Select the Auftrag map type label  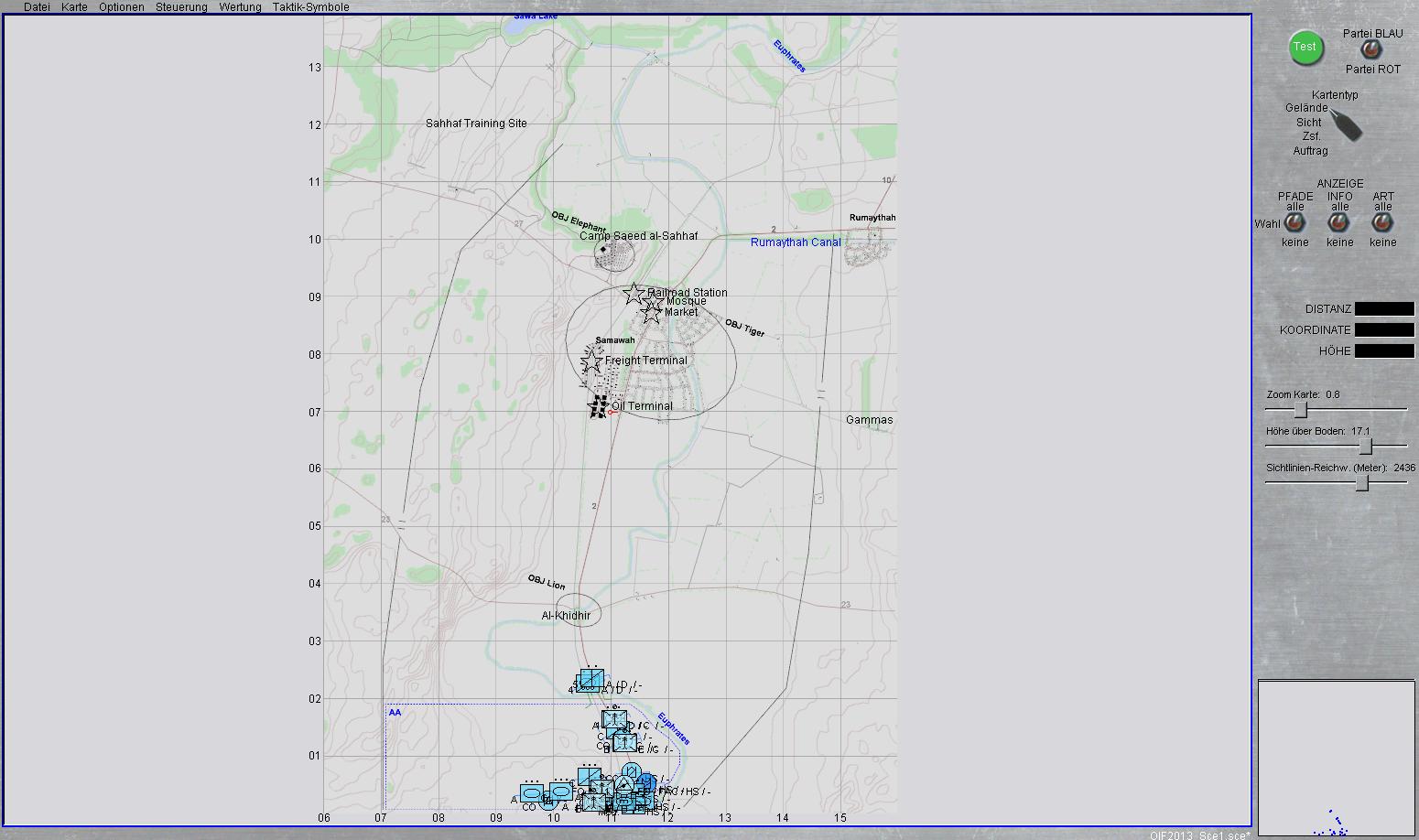click(x=1310, y=151)
